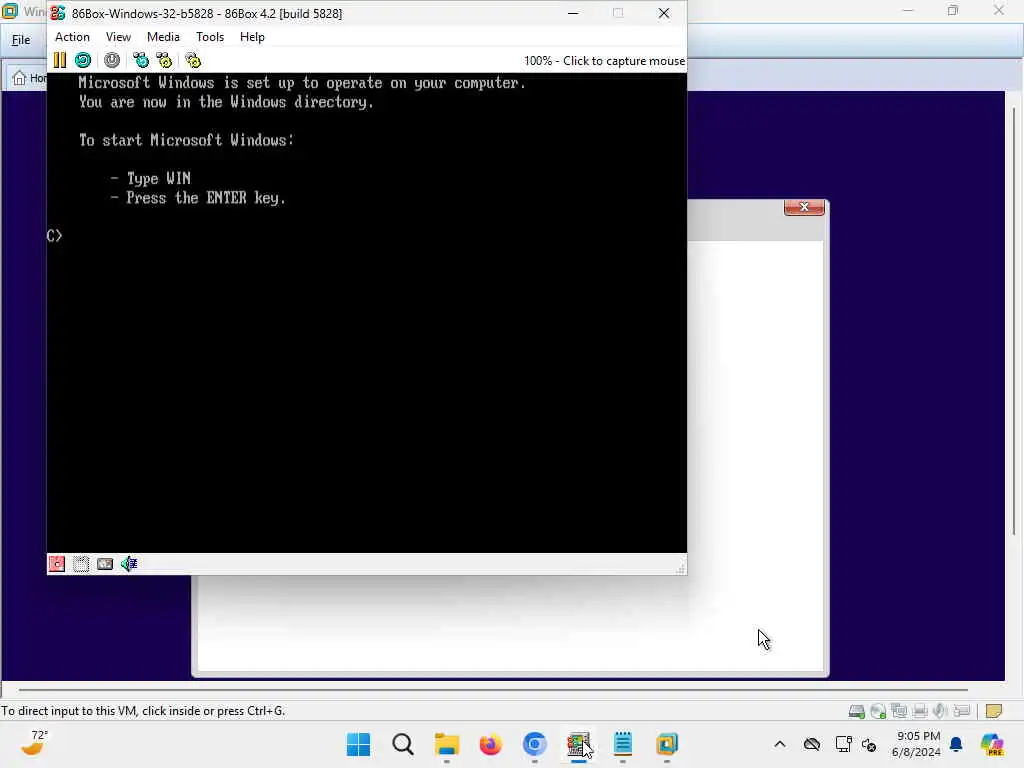Click the cloud sync-off tray icon
Screen dimensions: 1024x768
click(812, 744)
